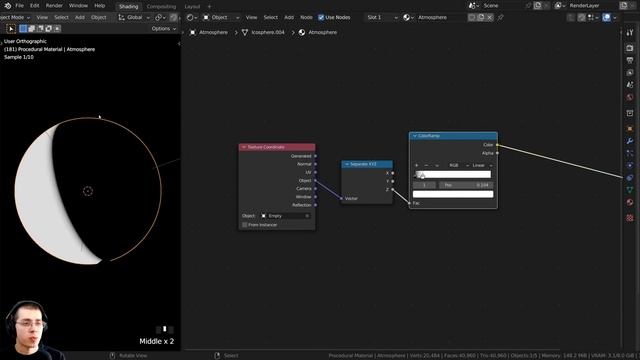Switch to the Layout workspace tab
This screenshot has width=640, height=360.
click(x=192, y=7)
